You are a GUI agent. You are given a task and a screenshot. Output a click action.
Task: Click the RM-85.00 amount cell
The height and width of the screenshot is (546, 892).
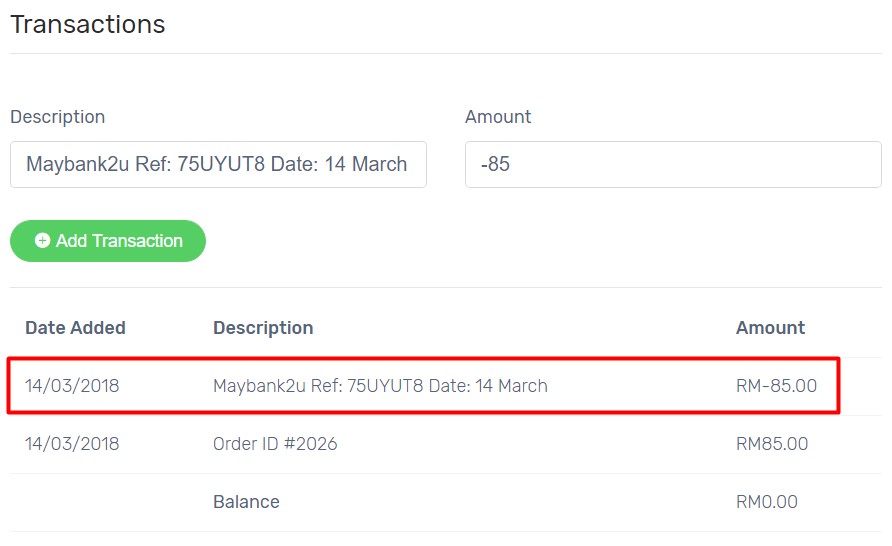777,386
